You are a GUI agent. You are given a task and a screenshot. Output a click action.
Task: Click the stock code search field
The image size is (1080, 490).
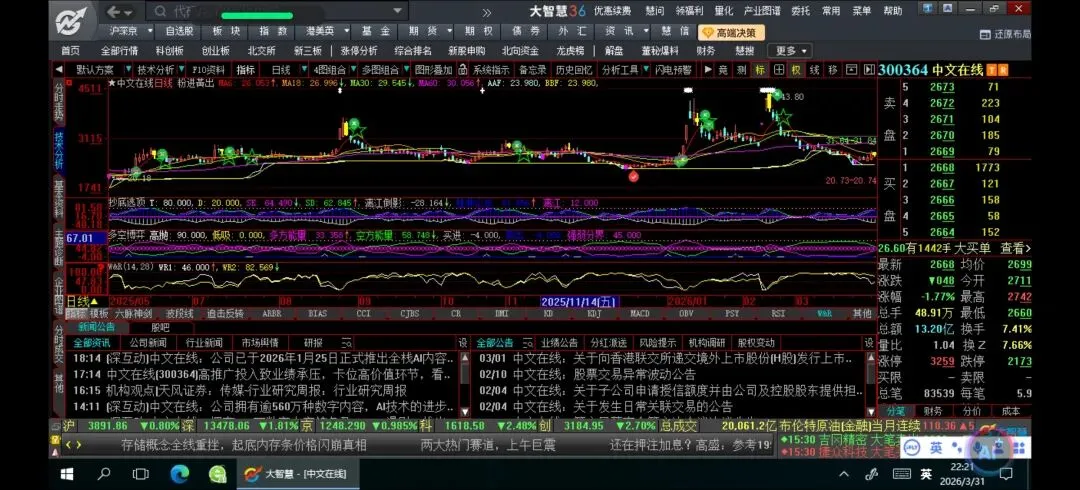pyautogui.click(x=276, y=12)
